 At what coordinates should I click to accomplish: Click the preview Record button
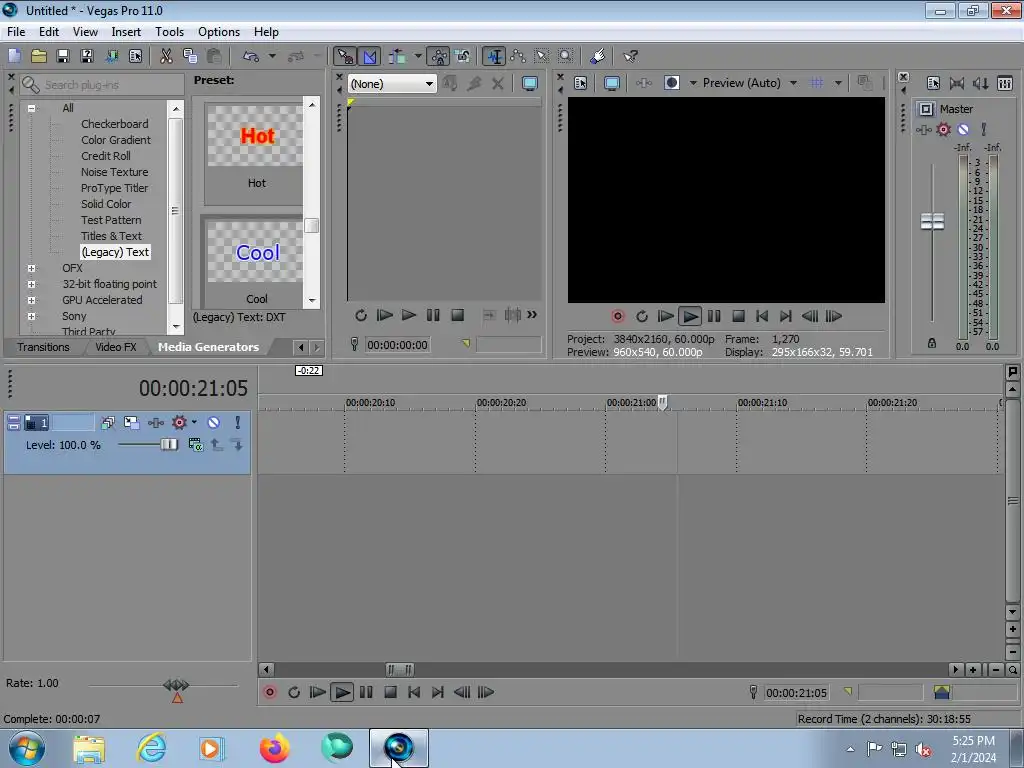[x=618, y=316]
